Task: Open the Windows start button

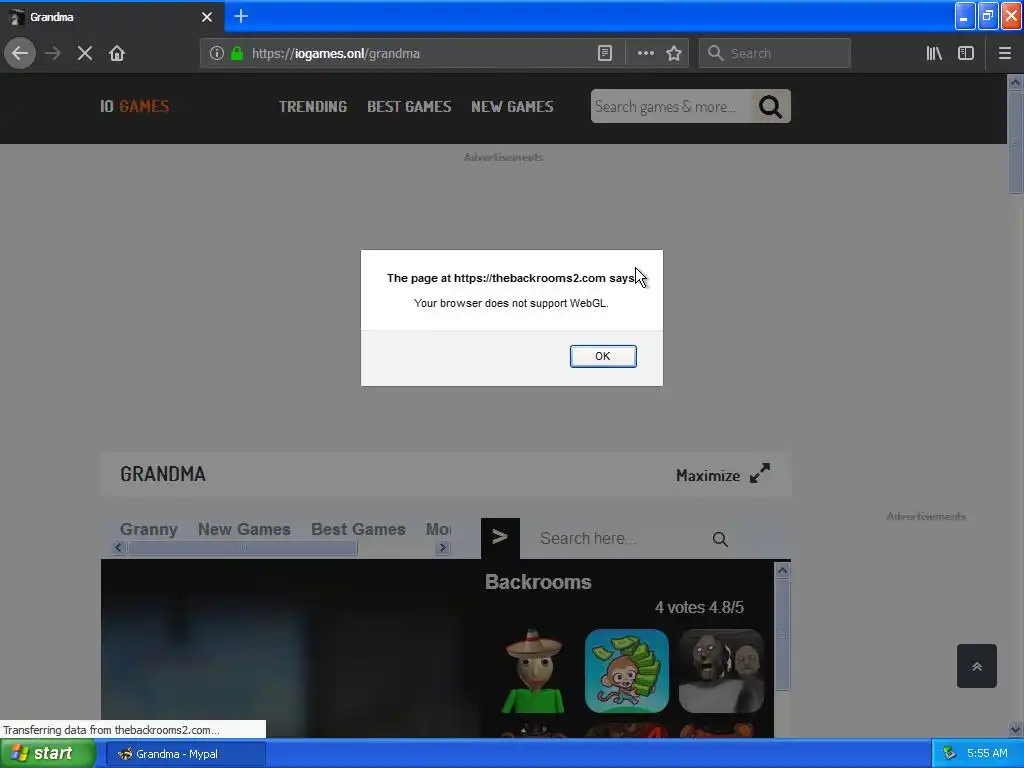Action: coord(48,754)
